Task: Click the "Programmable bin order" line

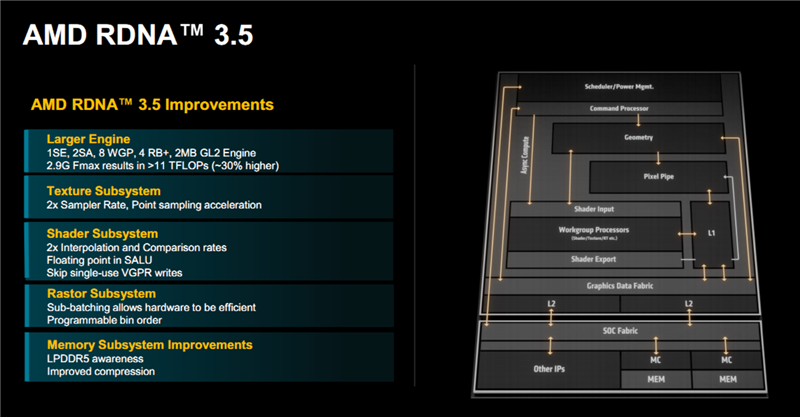Action: (105, 320)
